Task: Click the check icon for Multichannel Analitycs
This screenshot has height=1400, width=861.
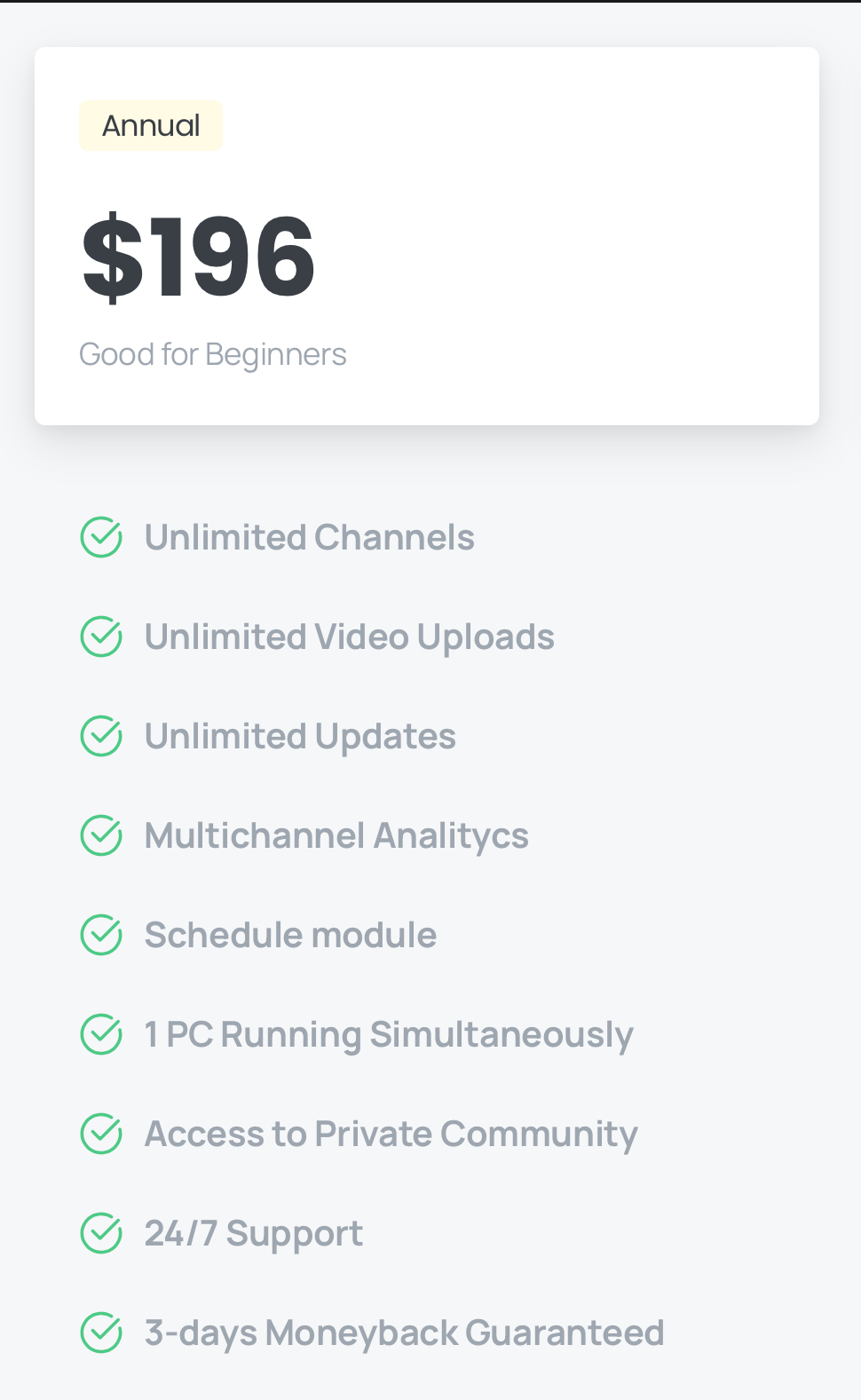Action: click(x=101, y=835)
